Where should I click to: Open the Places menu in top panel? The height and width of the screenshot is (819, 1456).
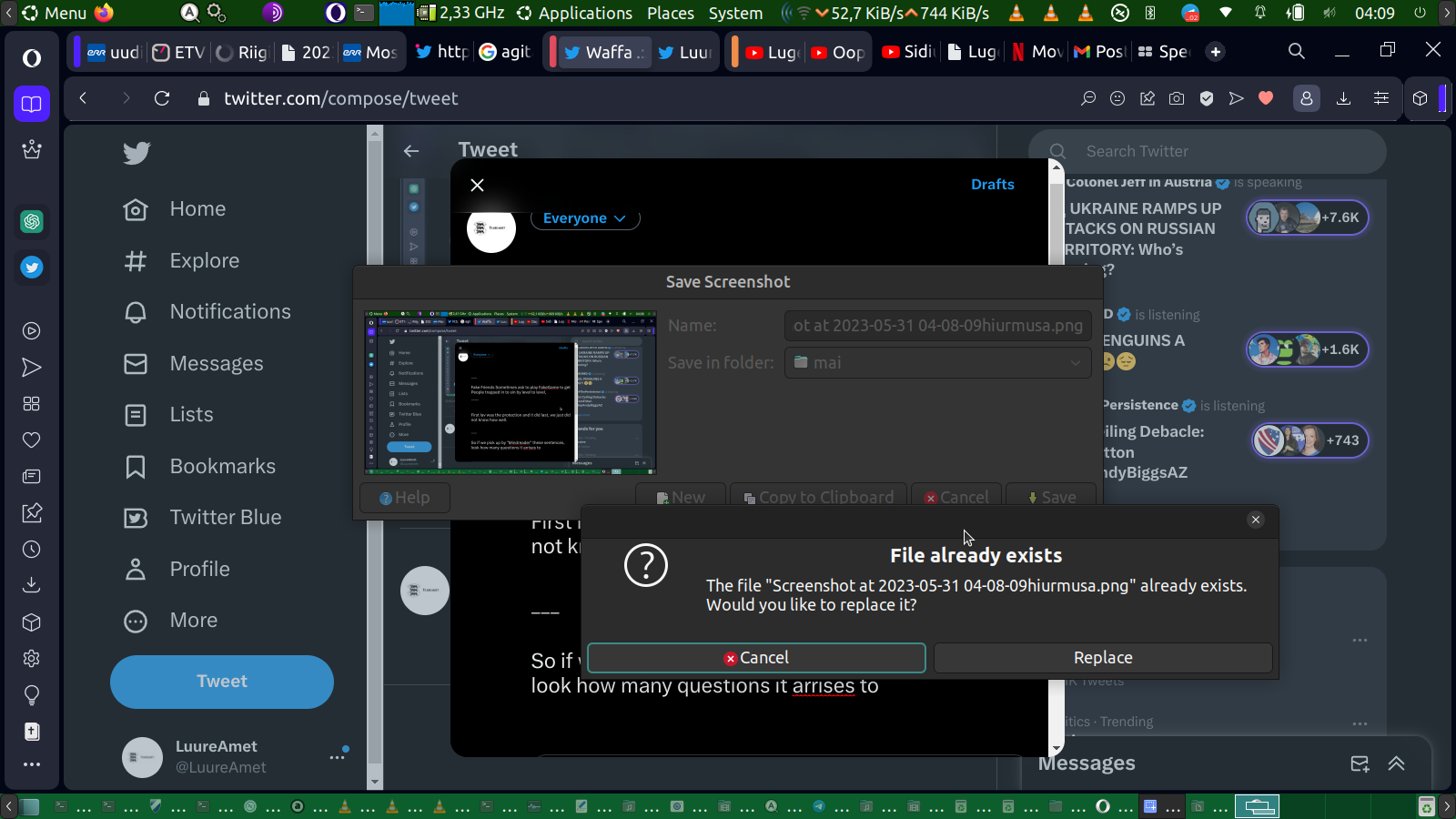pos(671,13)
